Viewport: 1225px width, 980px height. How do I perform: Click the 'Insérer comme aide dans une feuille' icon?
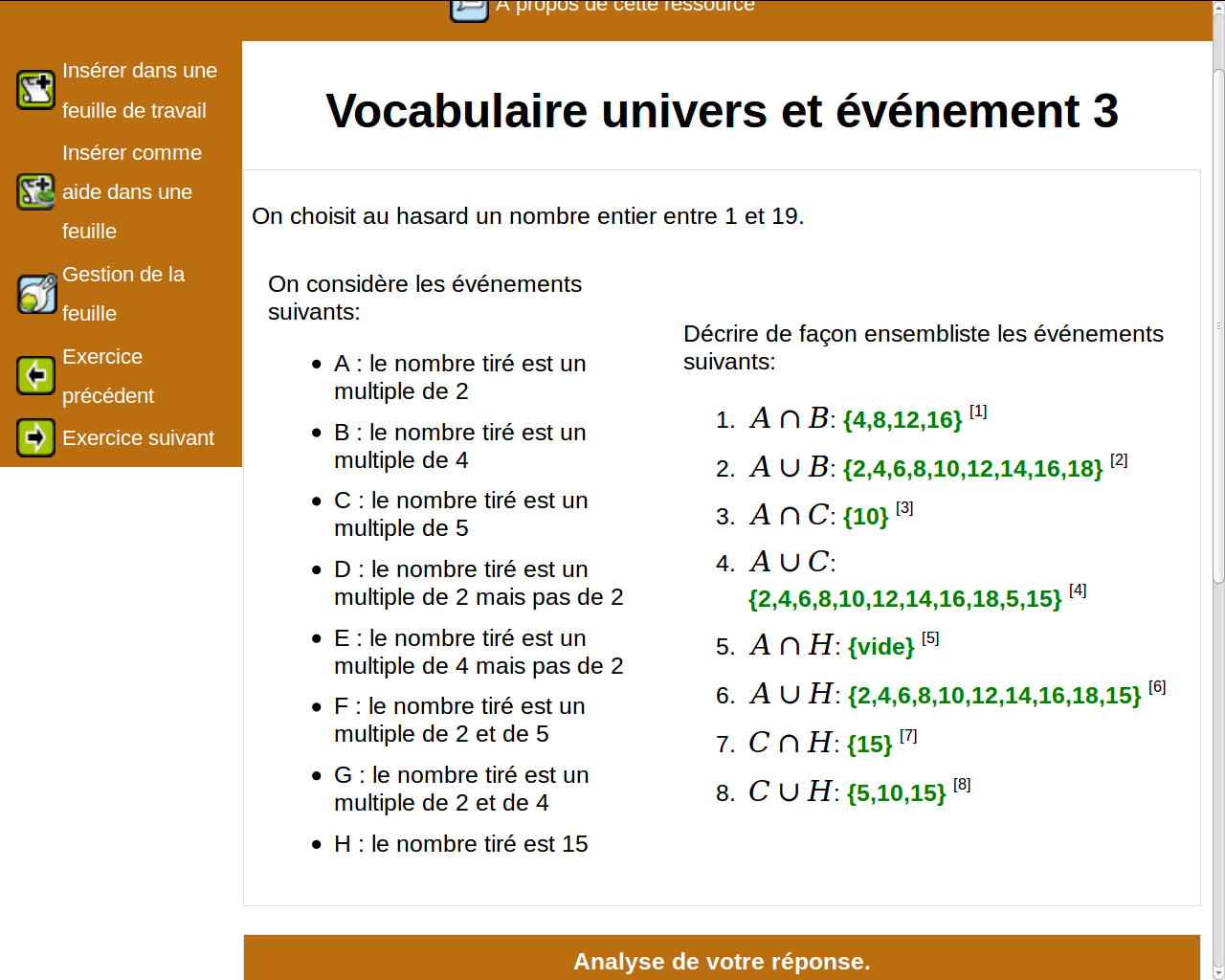[x=36, y=191]
